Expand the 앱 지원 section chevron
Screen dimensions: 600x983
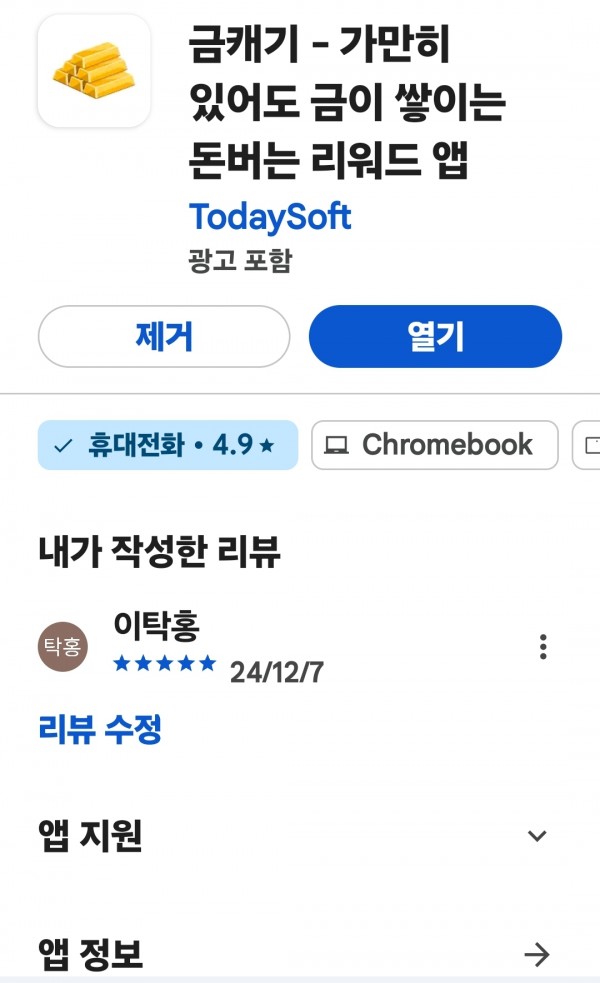pyautogui.click(x=537, y=836)
